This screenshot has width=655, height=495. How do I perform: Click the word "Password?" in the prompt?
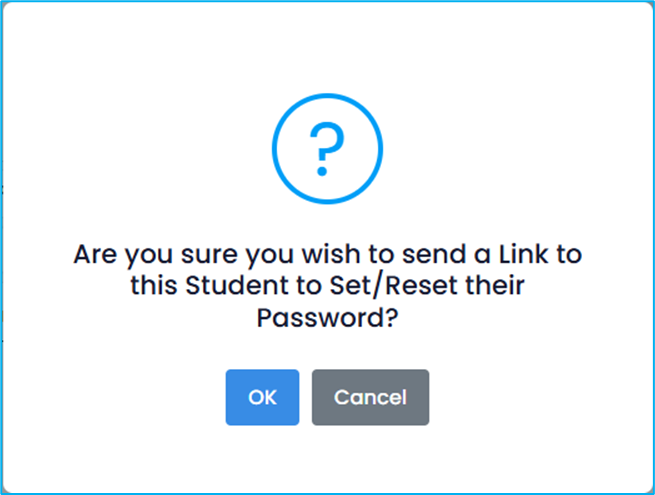pyautogui.click(x=327, y=318)
